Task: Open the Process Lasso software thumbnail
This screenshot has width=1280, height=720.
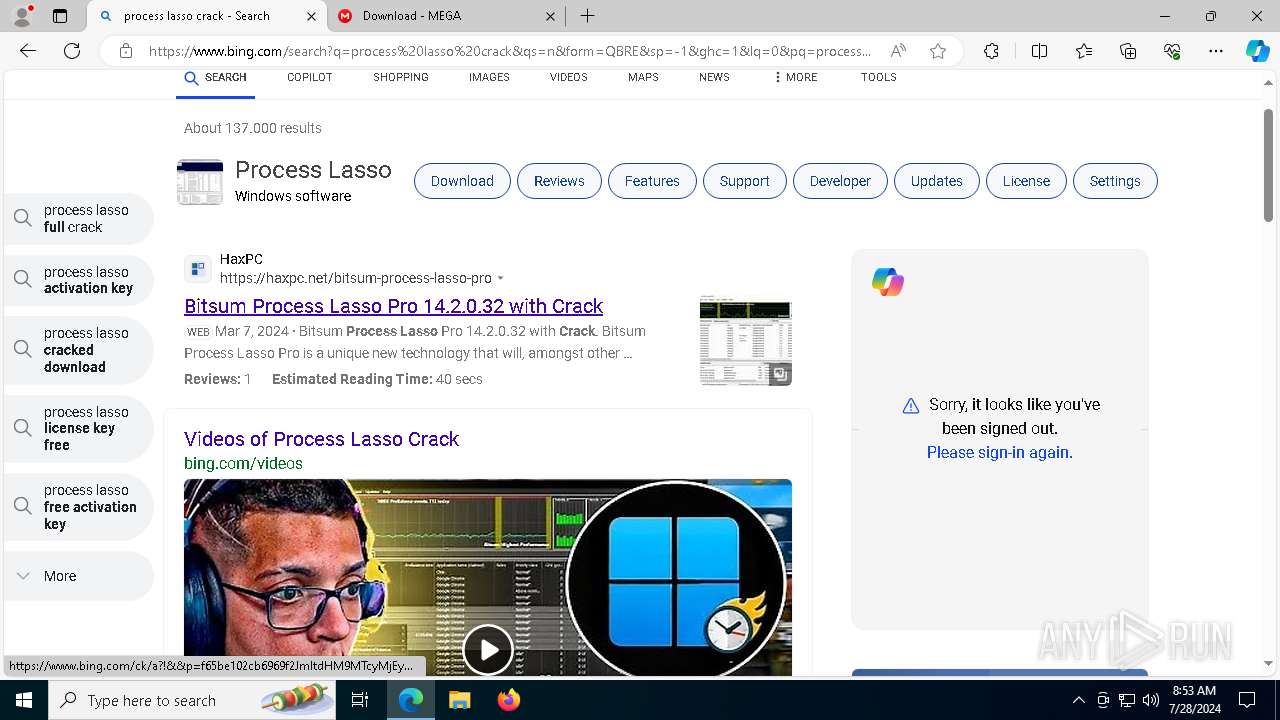Action: [x=200, y=182]
